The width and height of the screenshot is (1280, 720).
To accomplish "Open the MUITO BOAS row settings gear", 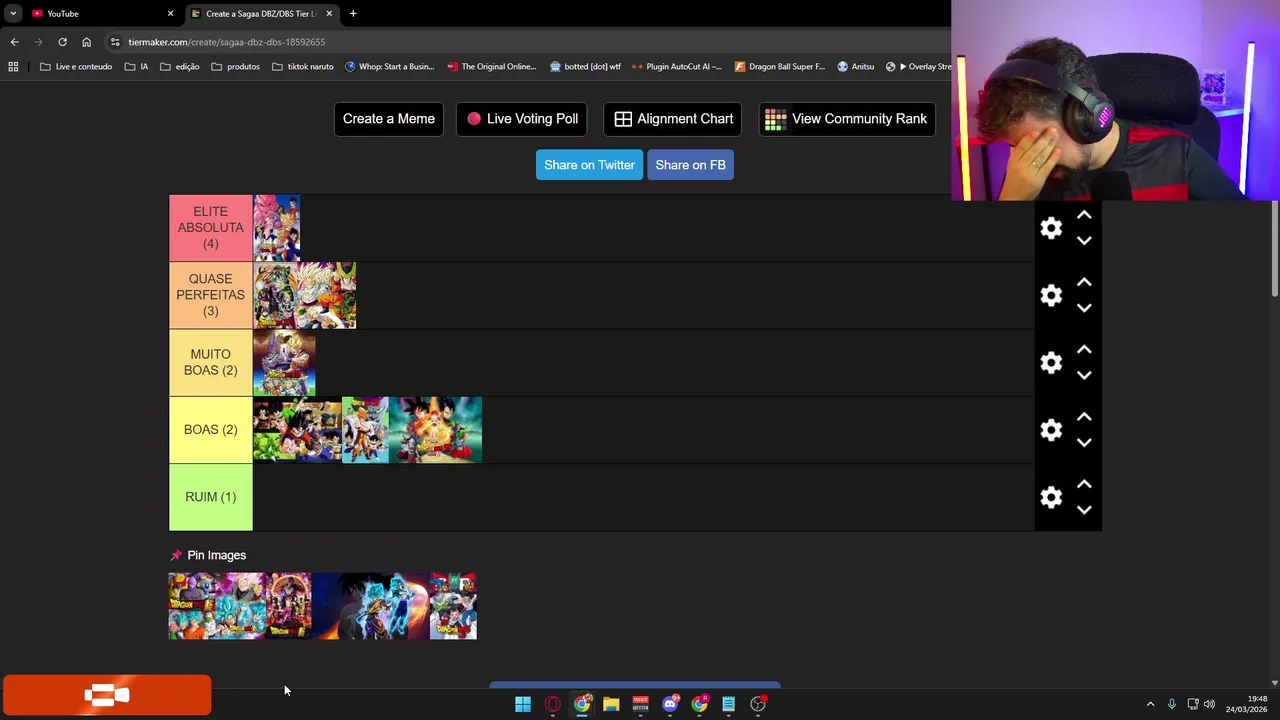I will click(x=1051, y=362).
